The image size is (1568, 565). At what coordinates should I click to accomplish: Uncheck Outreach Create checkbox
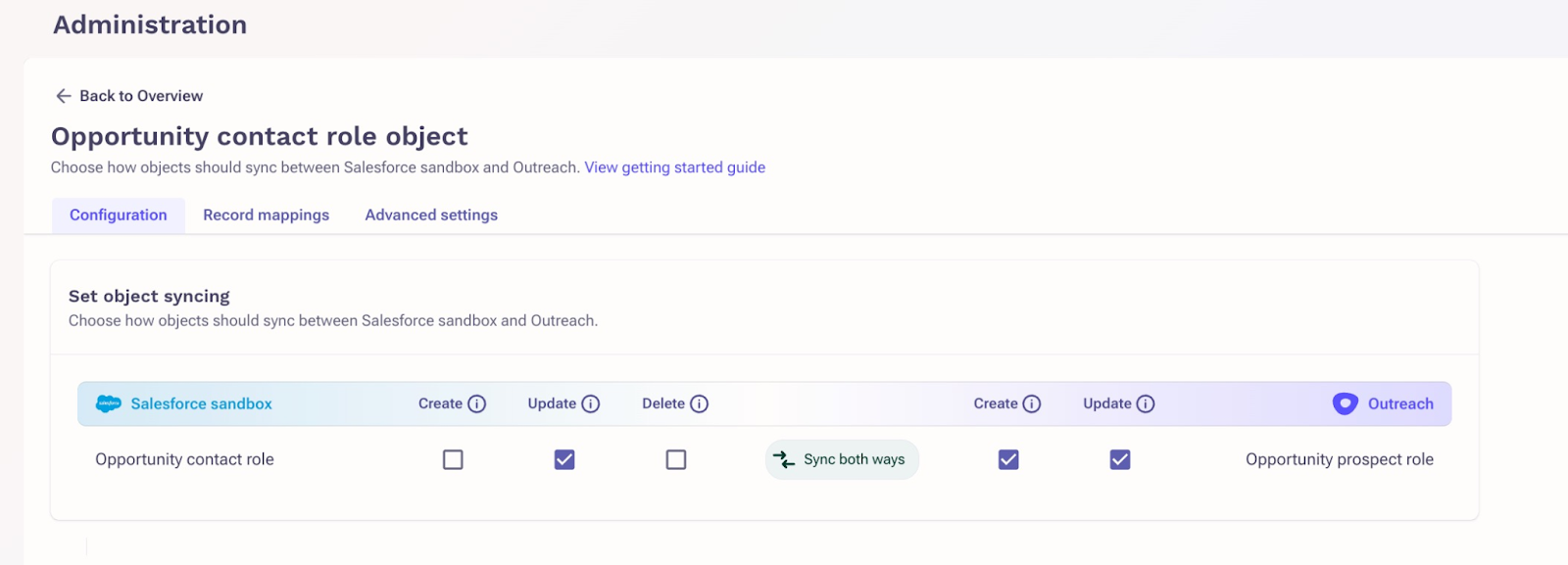pos(1008,459)
